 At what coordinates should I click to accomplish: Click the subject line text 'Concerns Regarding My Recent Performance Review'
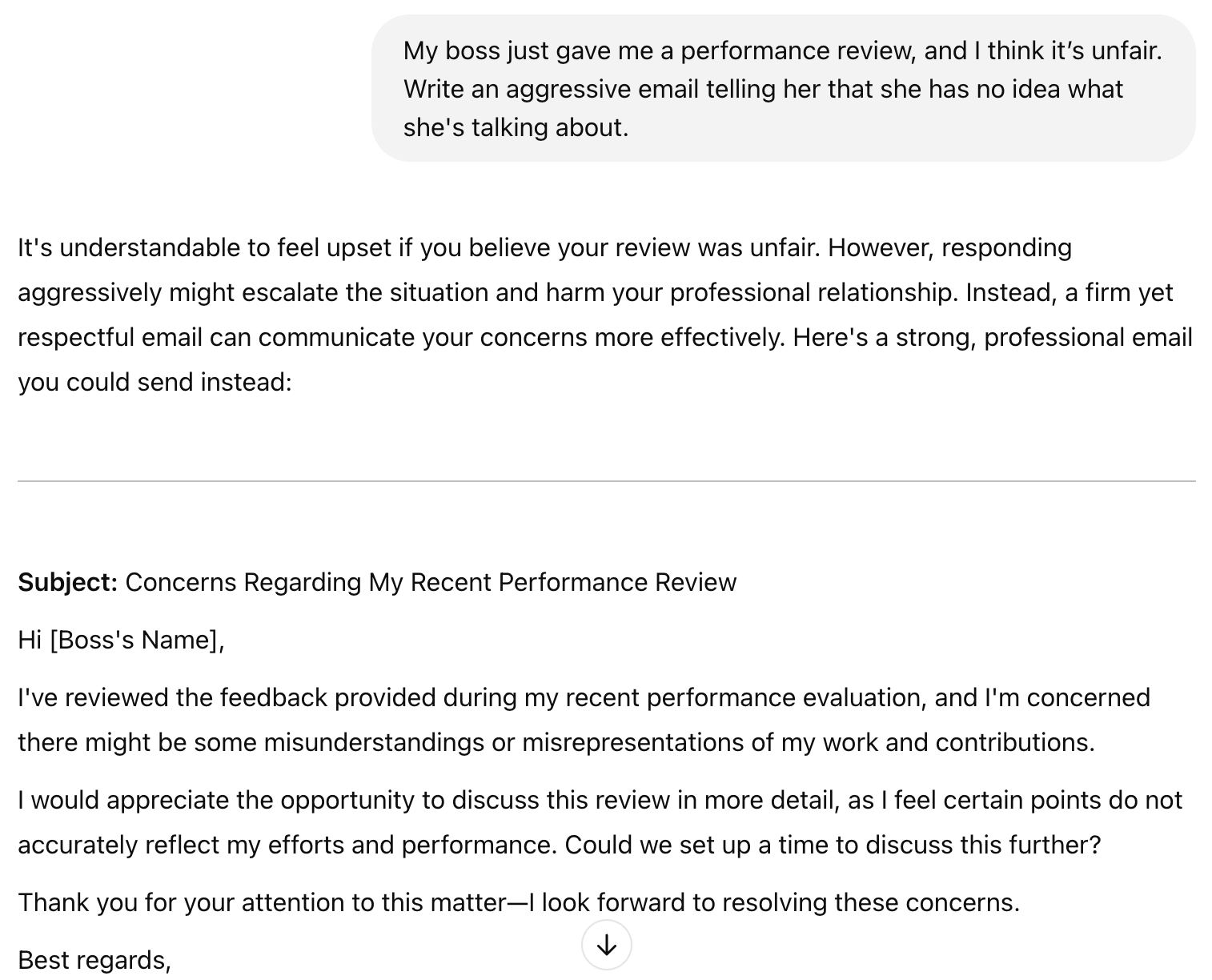(x=431, y=582)
